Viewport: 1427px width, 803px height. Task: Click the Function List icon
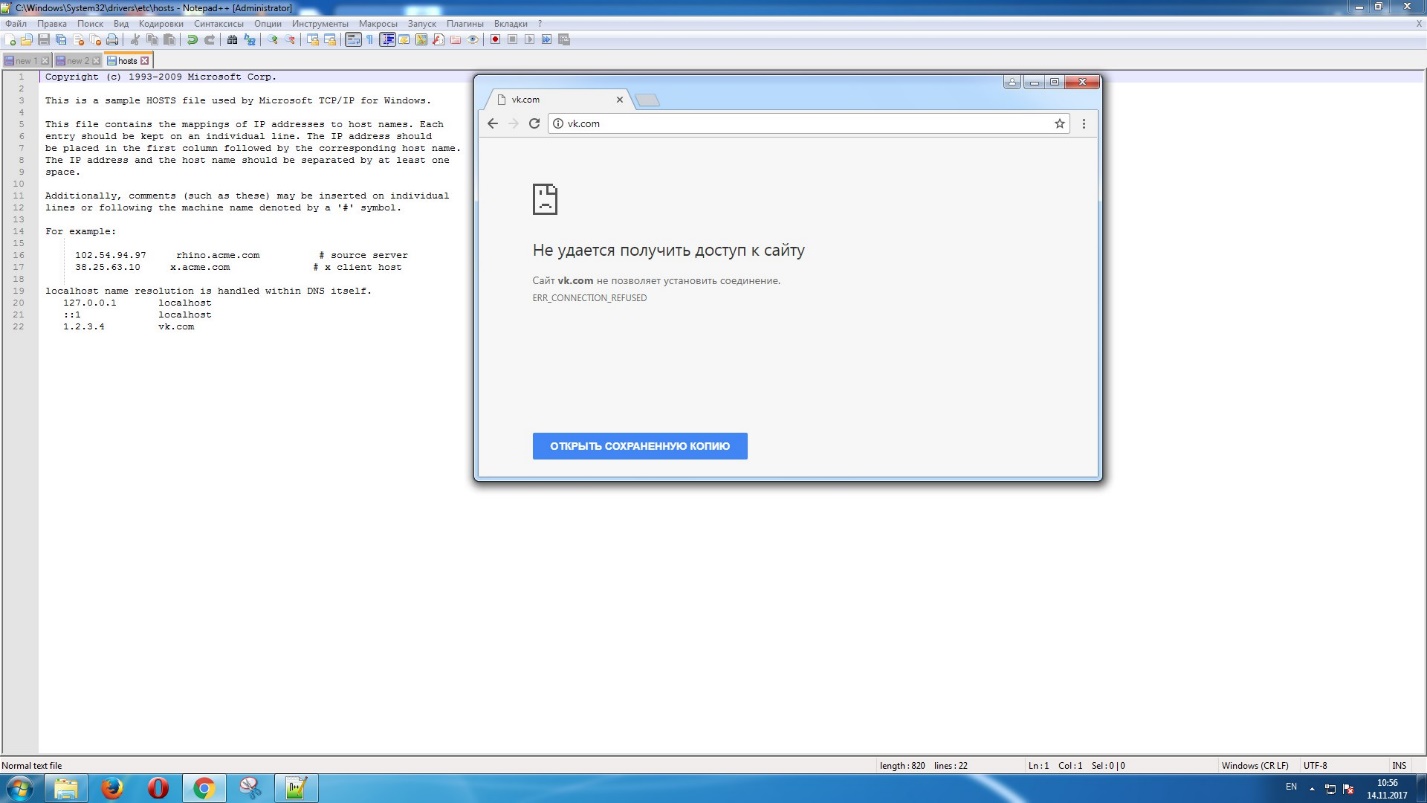click(439, 40)
